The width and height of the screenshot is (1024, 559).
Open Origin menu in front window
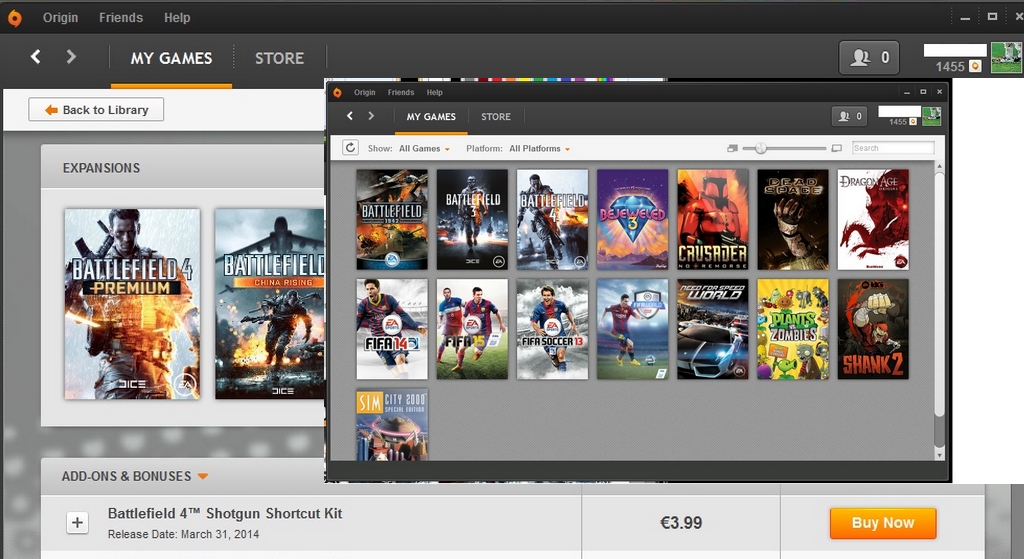(364, 92)
